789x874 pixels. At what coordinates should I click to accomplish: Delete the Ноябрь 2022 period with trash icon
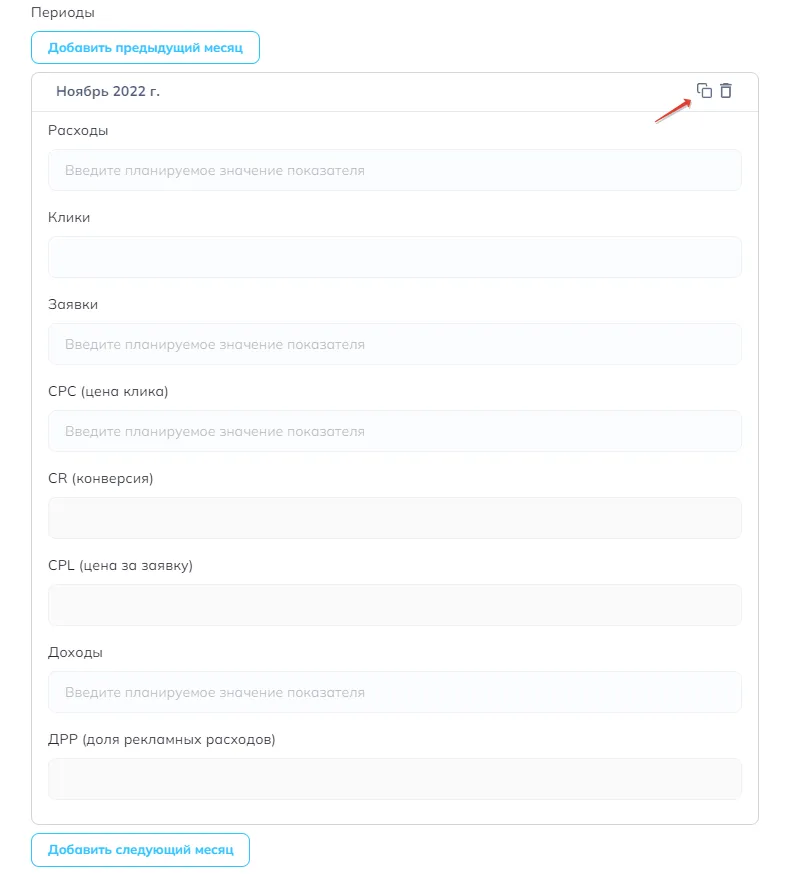tap(725, 90)
